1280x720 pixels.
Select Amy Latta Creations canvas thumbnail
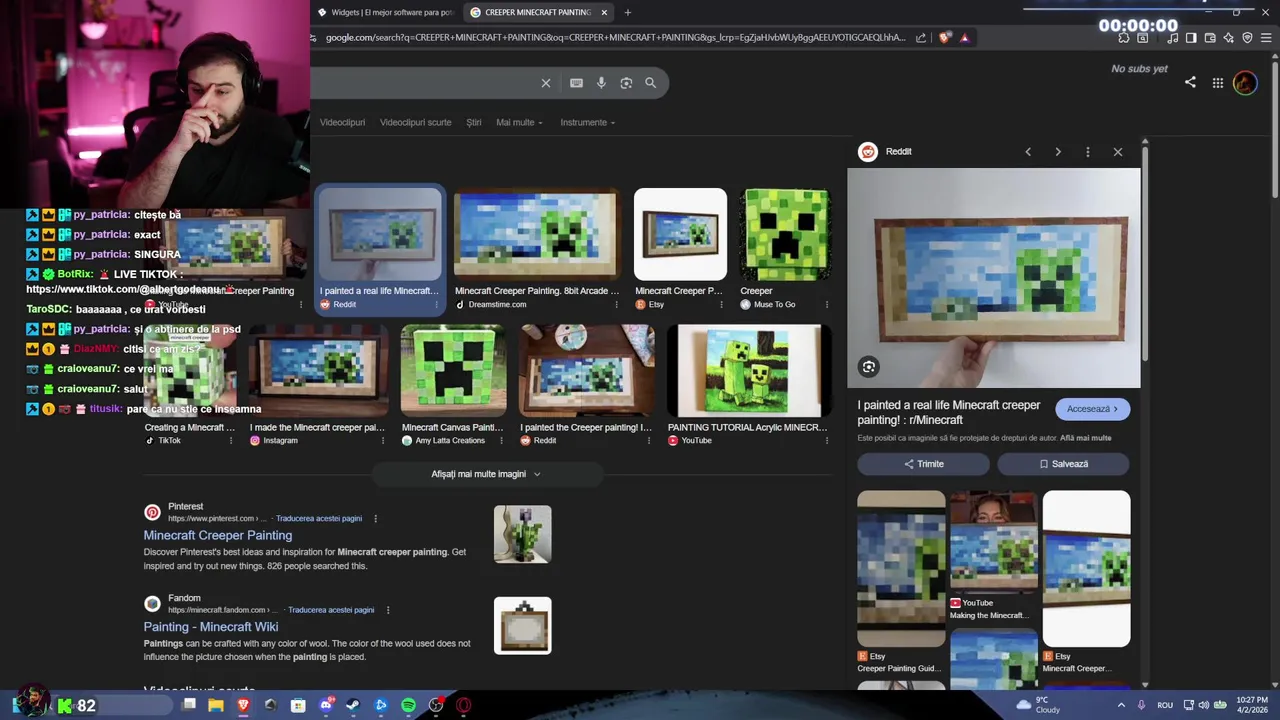coord(453,370)
